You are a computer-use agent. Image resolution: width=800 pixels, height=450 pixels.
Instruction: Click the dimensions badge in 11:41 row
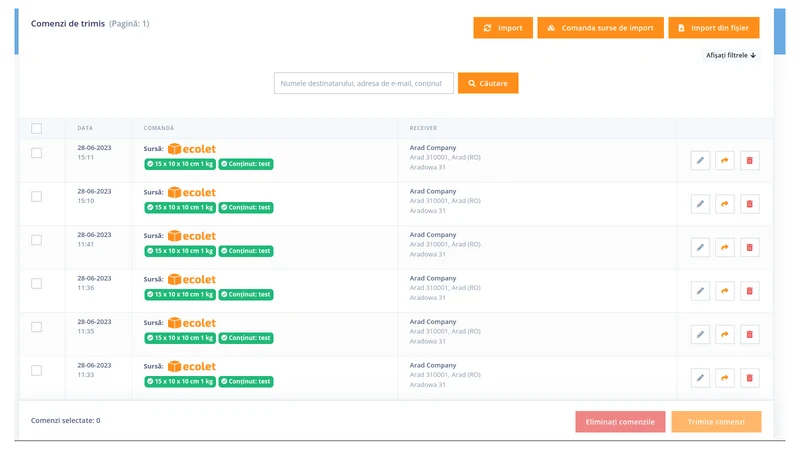click(x=180, y=251)
